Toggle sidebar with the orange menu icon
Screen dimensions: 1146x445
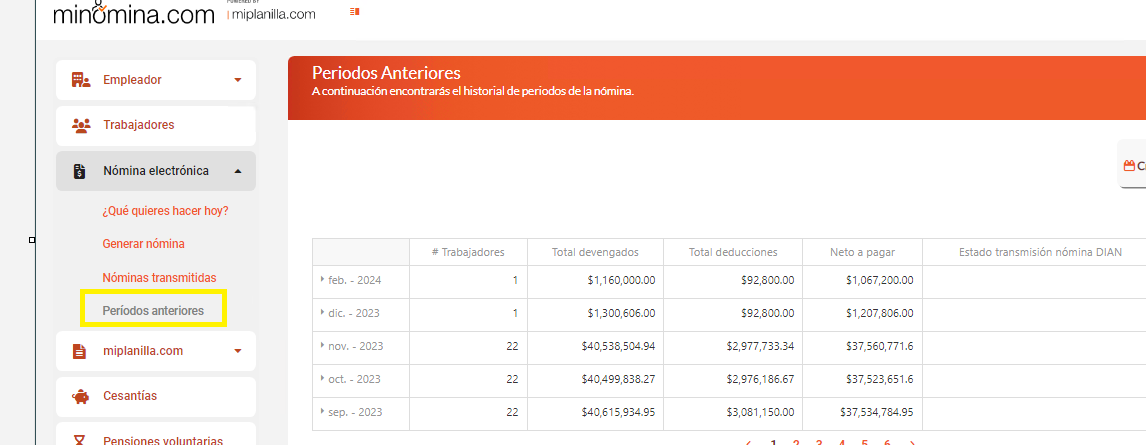click(x=355, y=12)
